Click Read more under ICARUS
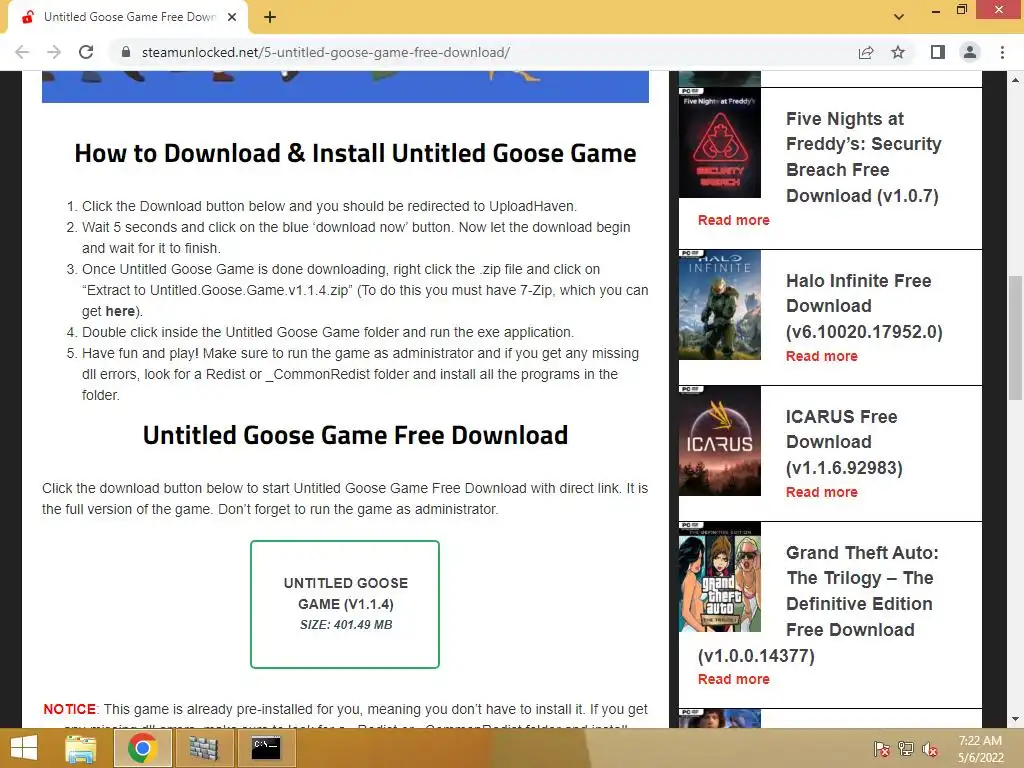The width and height of the screenshot is (1024, 768). [822, 492]
